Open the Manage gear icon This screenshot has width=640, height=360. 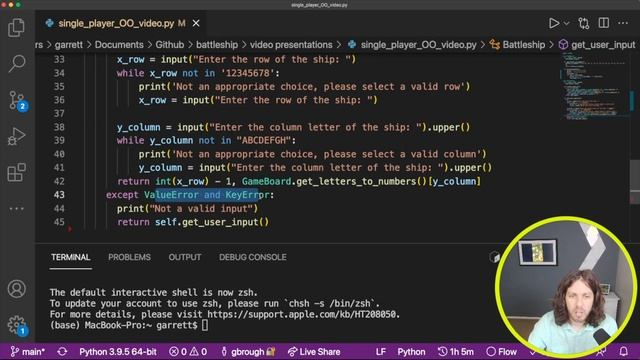click(x=17, y=325)
